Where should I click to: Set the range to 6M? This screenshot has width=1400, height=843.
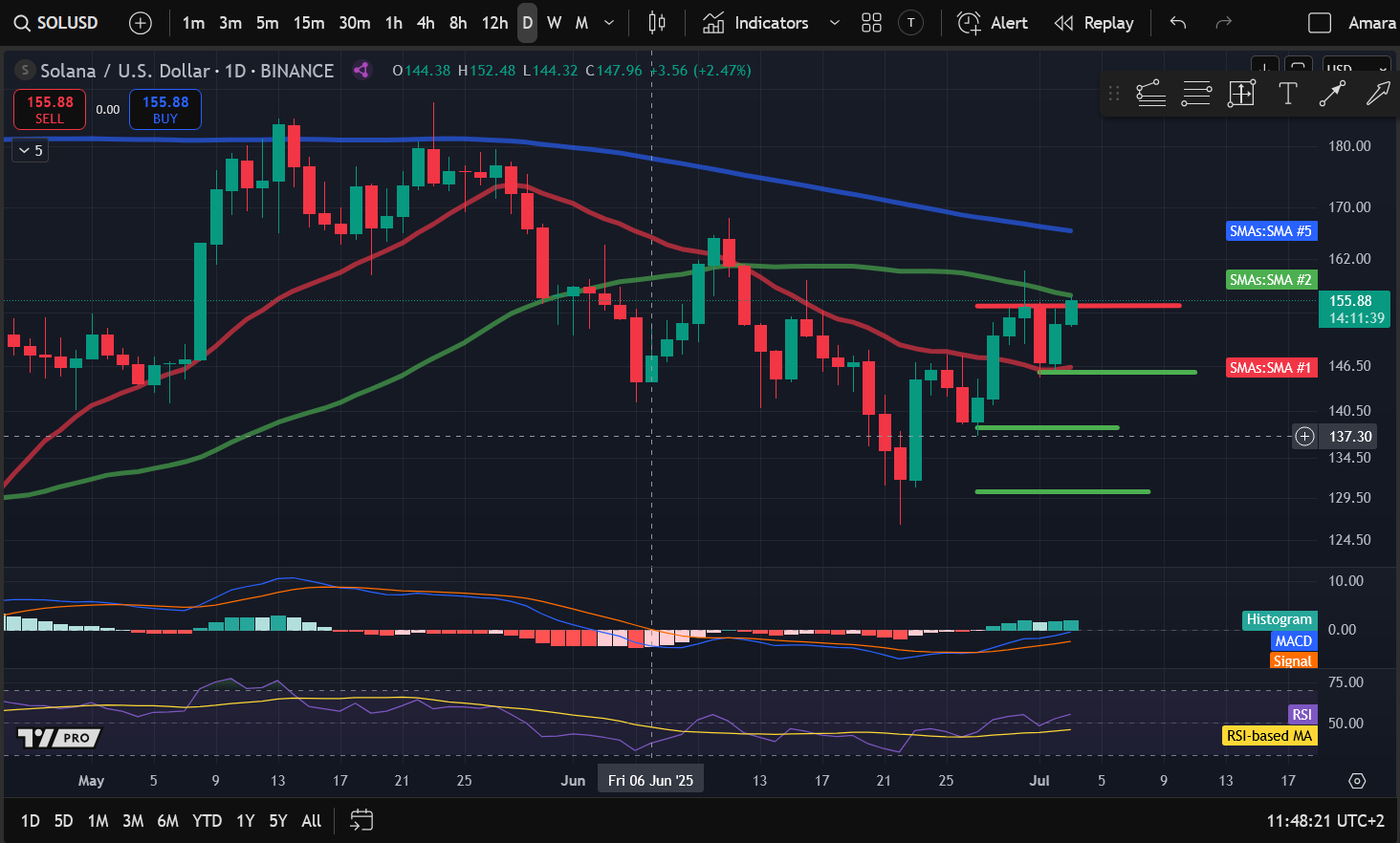pos(168,821)
